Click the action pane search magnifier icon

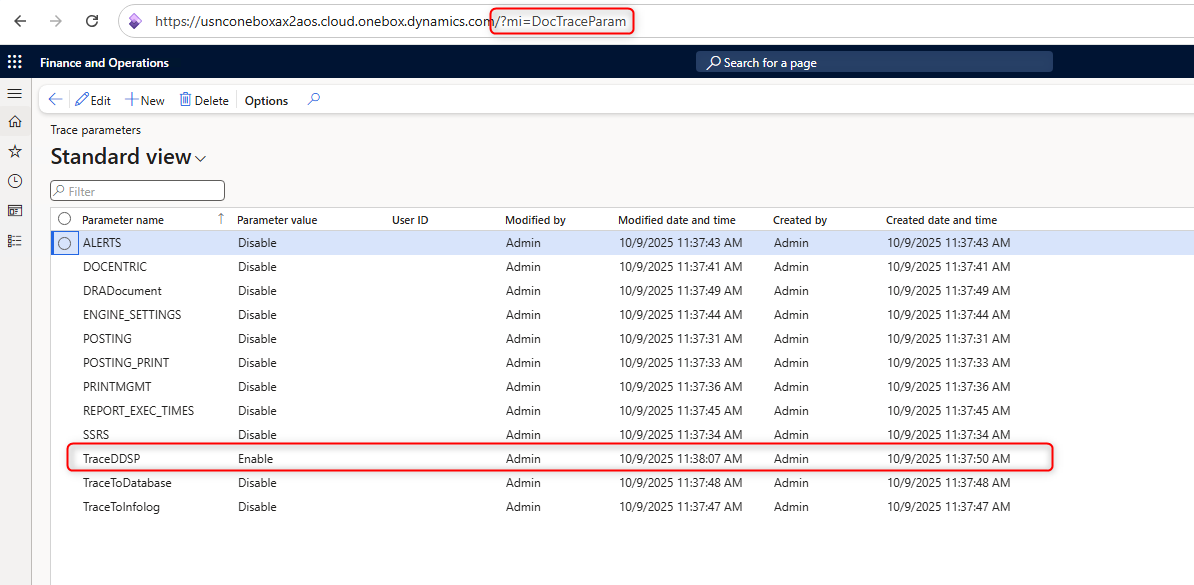(313, 100)
